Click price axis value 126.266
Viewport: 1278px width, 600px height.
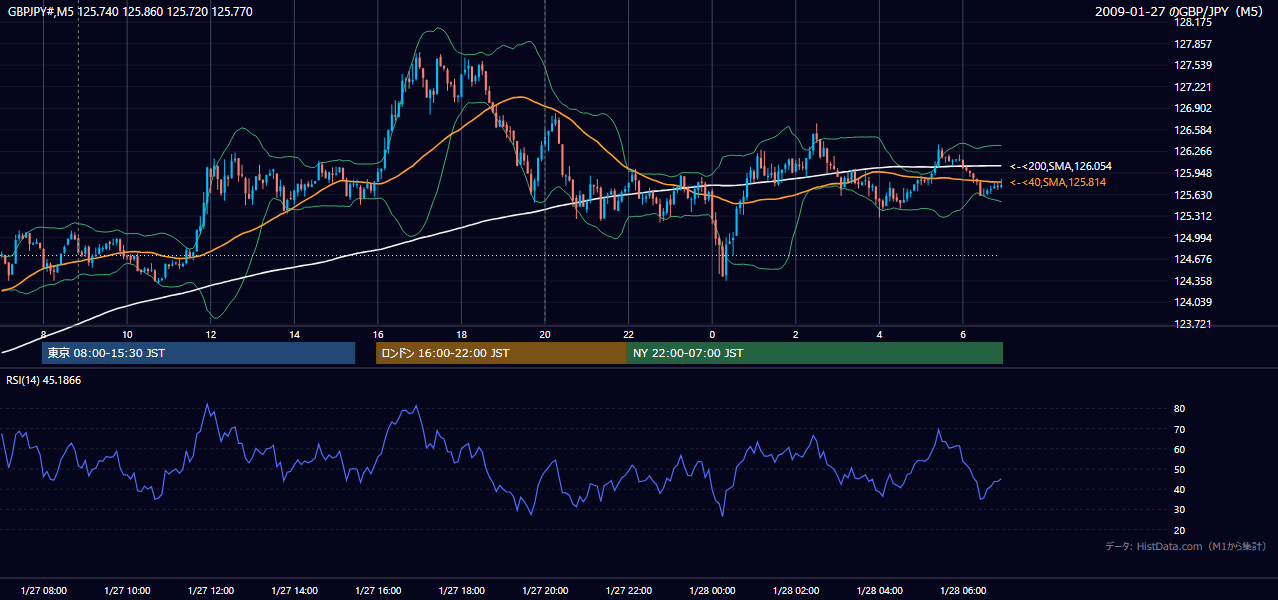[x=1193, y=152]
